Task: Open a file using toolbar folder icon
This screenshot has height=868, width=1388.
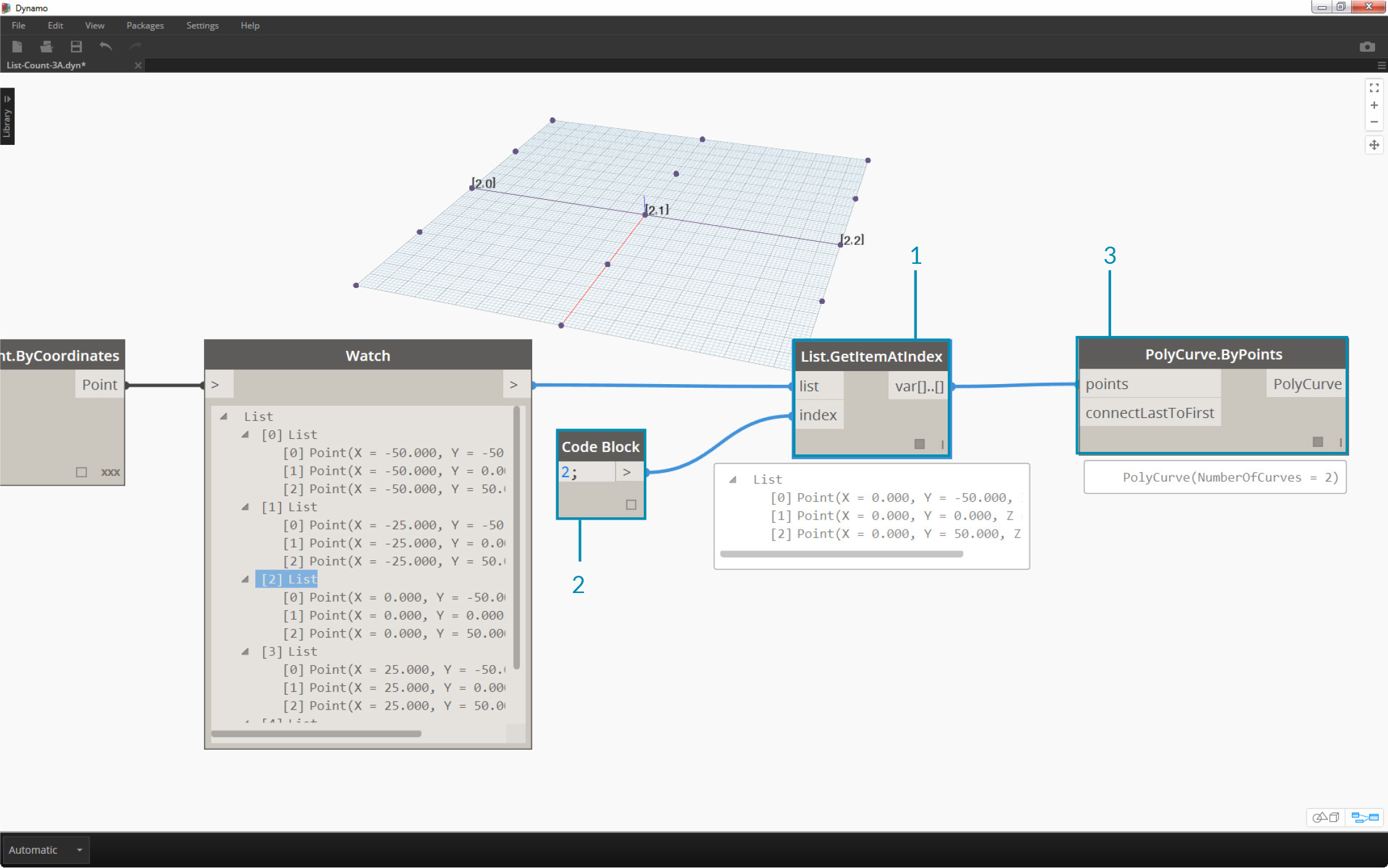Action: [46, 46]
